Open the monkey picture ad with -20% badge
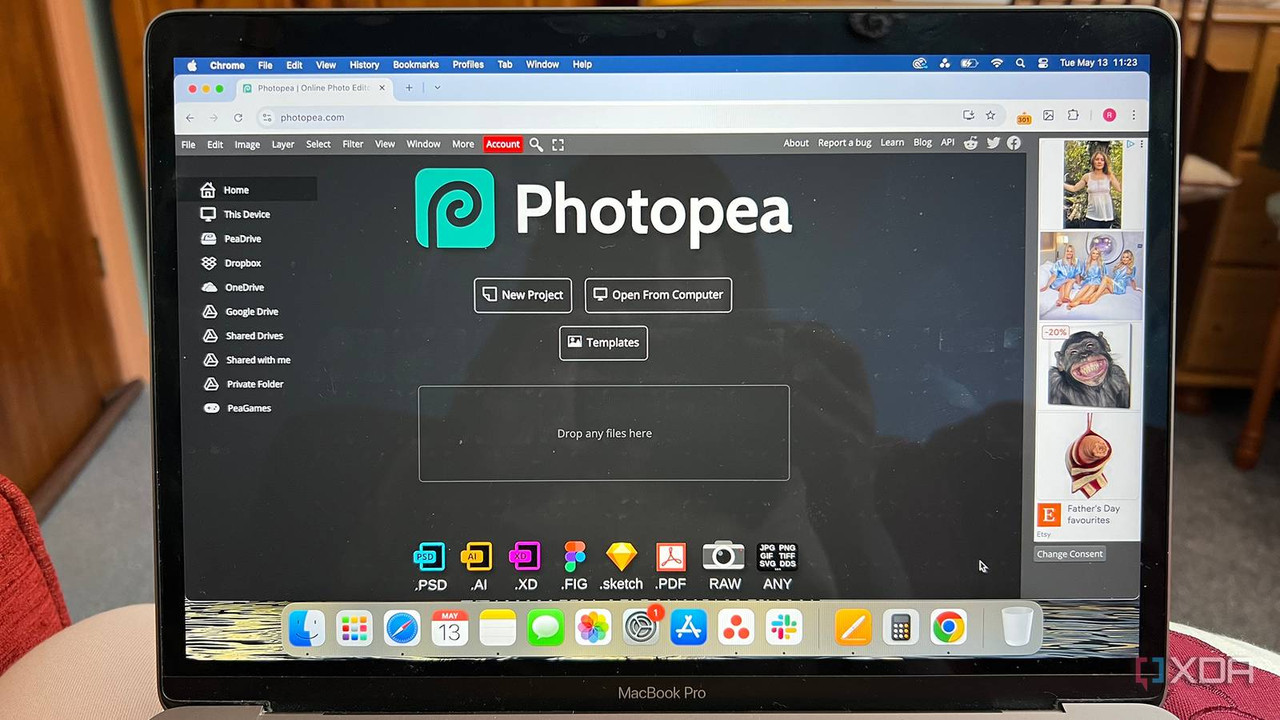 [x=1088, y=366]
